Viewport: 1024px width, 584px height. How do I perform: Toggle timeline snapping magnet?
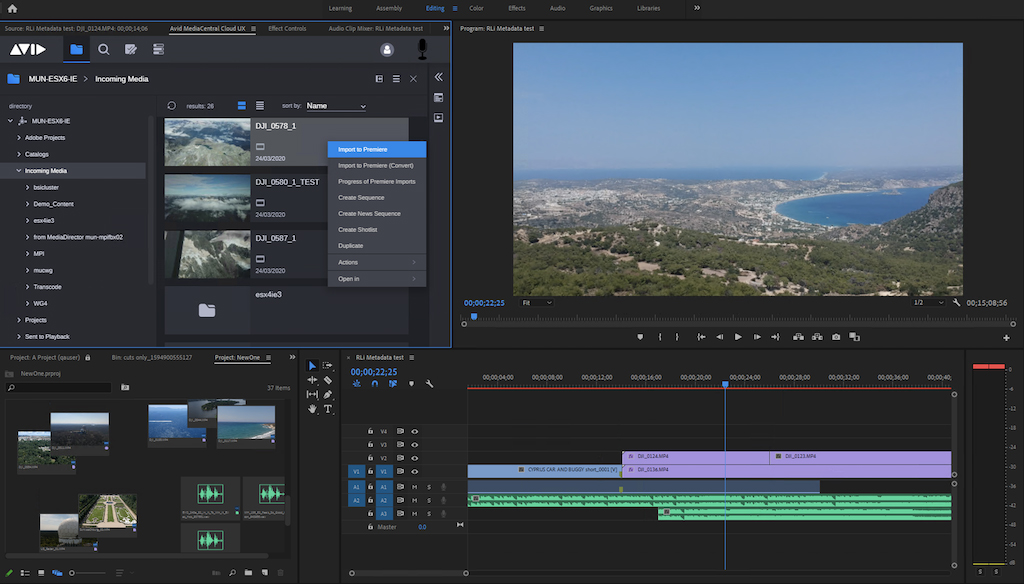(375, 384)
